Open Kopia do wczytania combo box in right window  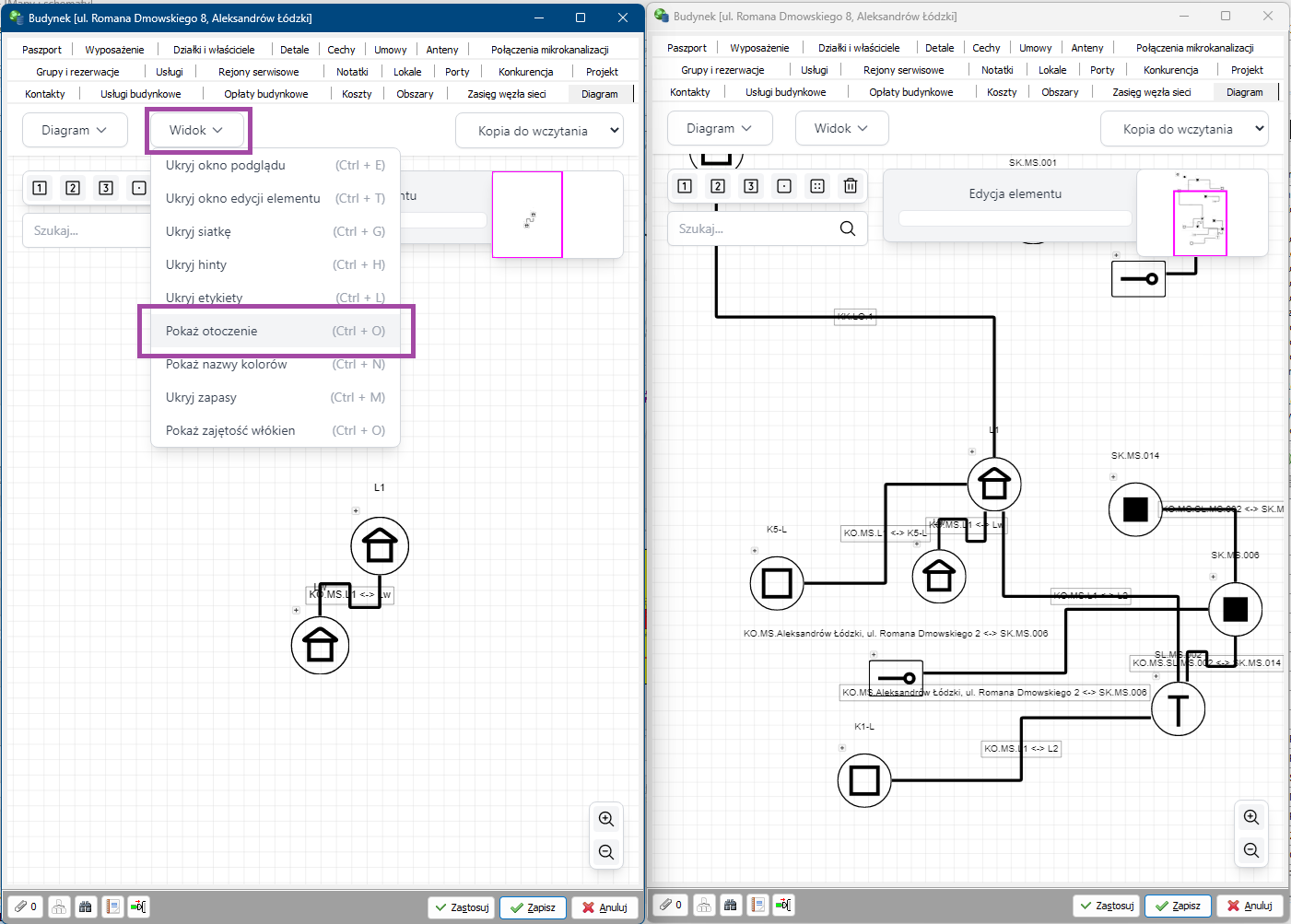[x=1183, y=129]
